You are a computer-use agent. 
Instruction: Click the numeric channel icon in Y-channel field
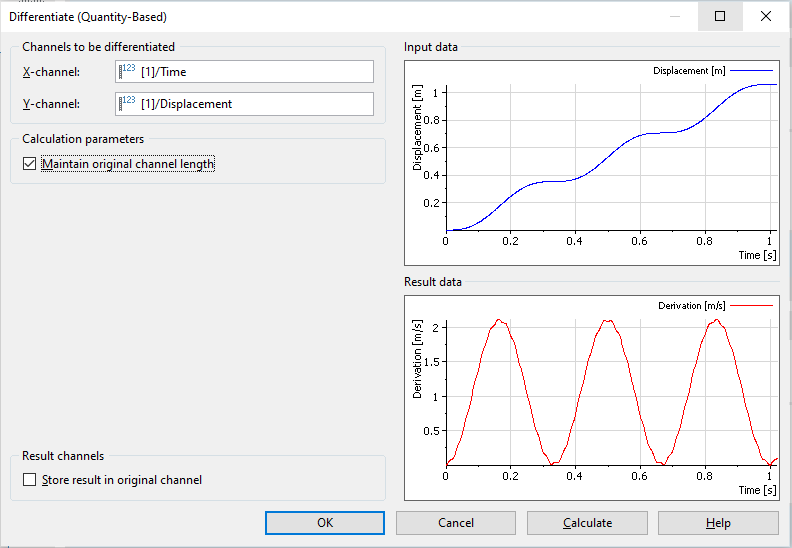tap(127, 103)
